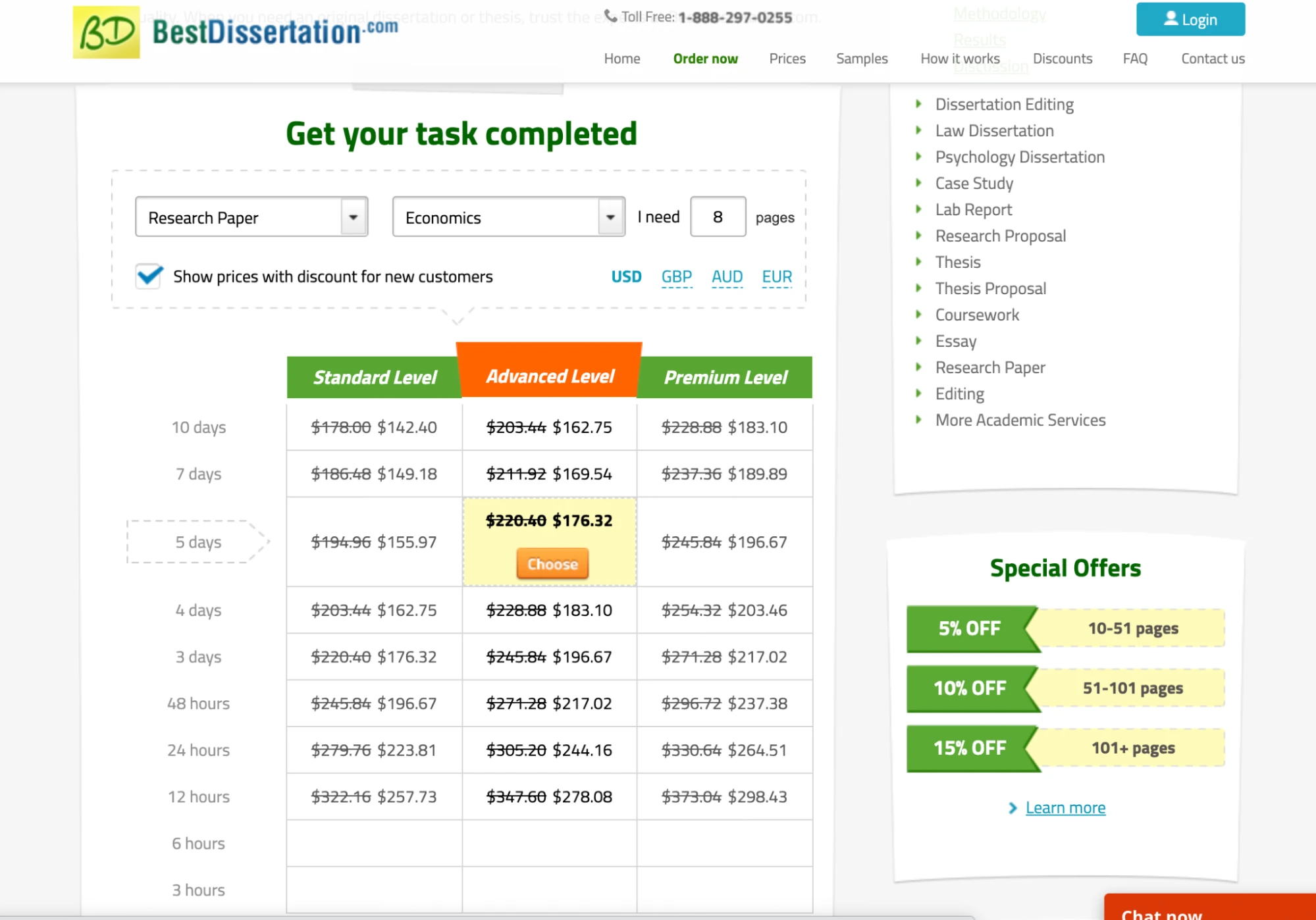Follow the Learn more link
The width and height of the screenshot is (1316, 920).
(x=1065, y=808)
